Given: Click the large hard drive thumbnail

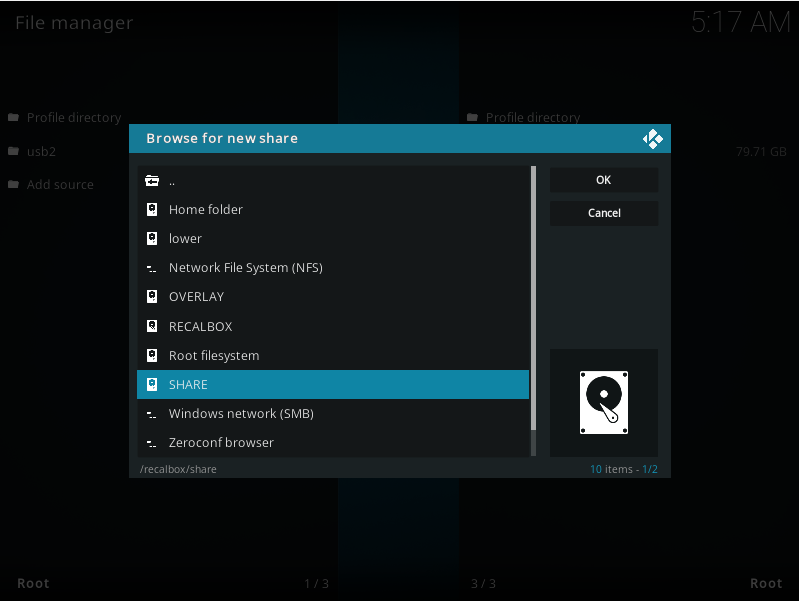Looking at the screenshot, I should [x=604, y=403].
